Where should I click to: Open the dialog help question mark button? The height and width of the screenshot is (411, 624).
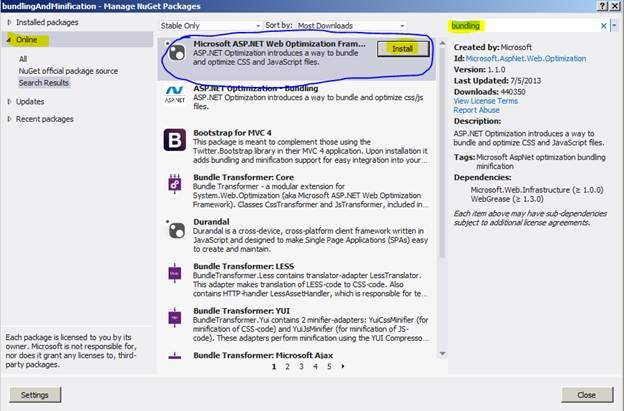click(x=603, y=6)
